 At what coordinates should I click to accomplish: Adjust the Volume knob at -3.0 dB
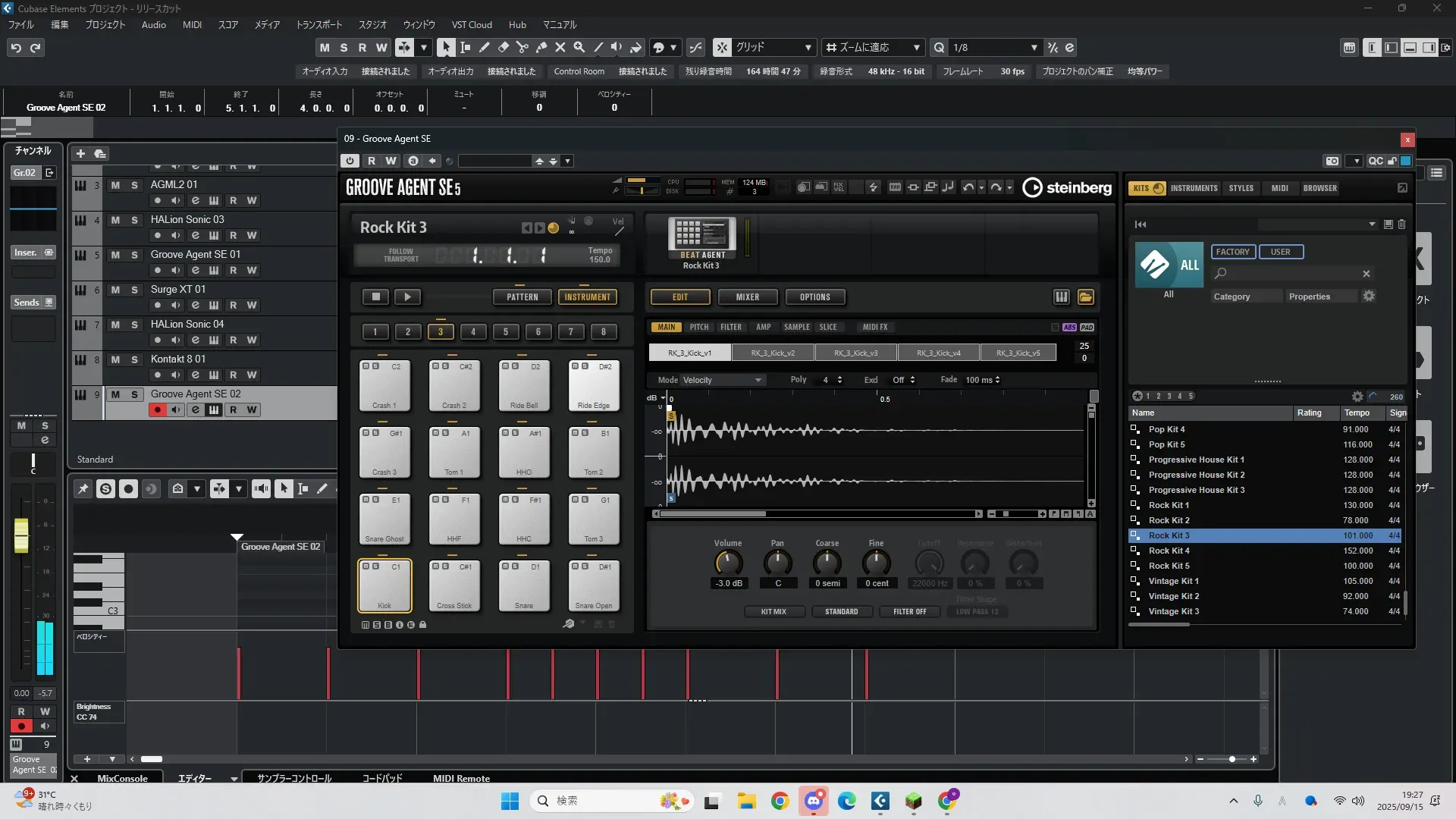coord(728,563)
